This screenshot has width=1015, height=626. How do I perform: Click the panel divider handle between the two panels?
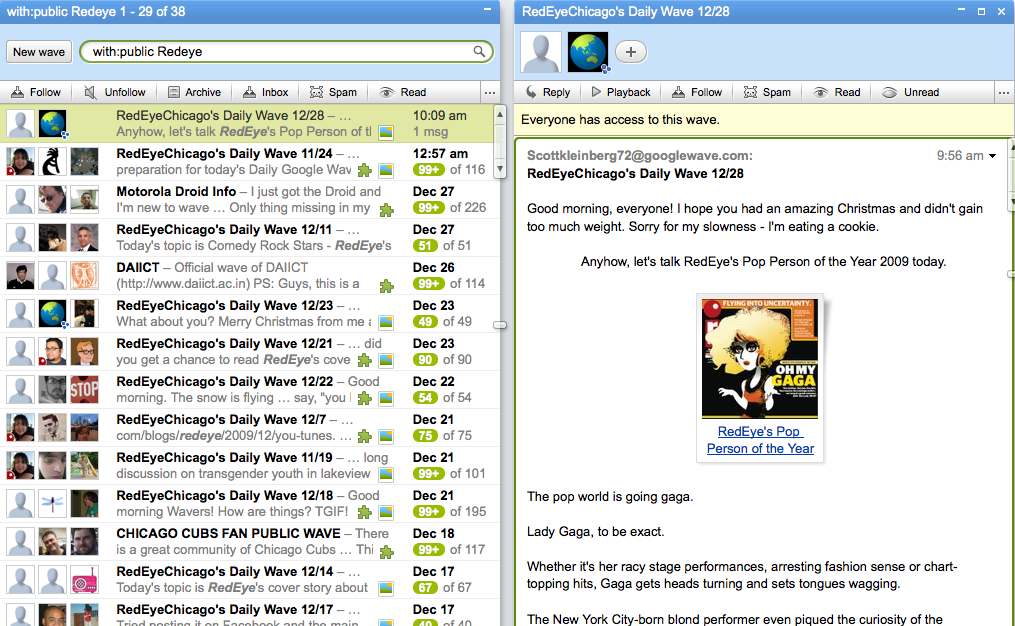[x=500, y=325]
